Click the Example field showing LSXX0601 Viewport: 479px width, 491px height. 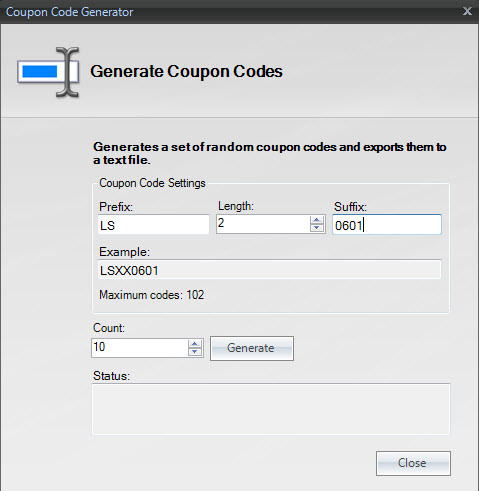point(269,269)
